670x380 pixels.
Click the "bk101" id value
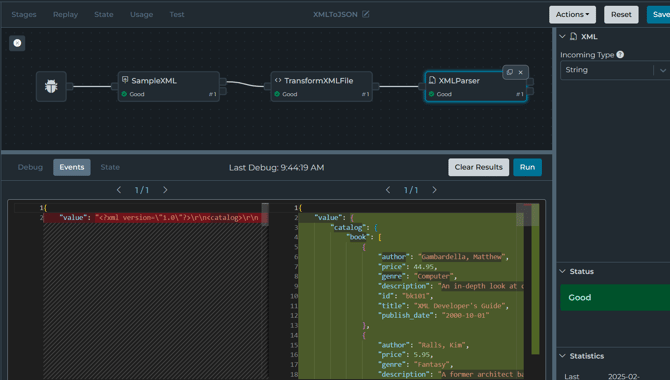pos(417,296)
